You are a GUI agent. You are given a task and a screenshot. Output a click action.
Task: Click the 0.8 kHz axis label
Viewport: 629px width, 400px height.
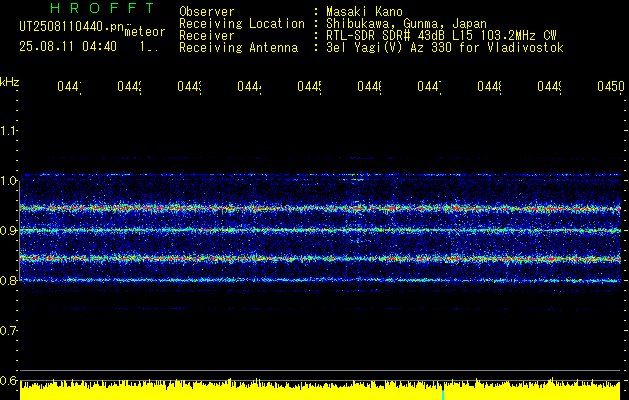pyautogui.click(x=8, y=280)
